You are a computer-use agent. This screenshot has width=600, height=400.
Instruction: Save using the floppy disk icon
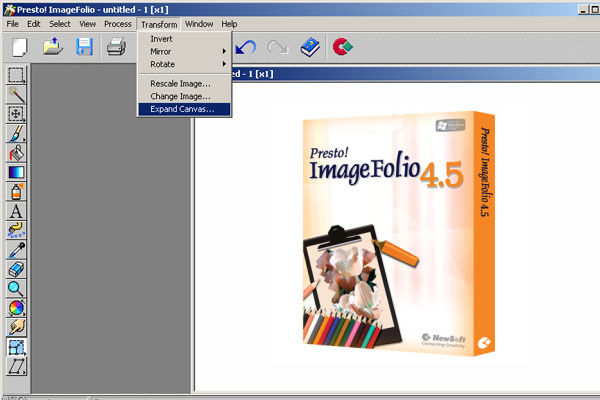click(84, 47)
